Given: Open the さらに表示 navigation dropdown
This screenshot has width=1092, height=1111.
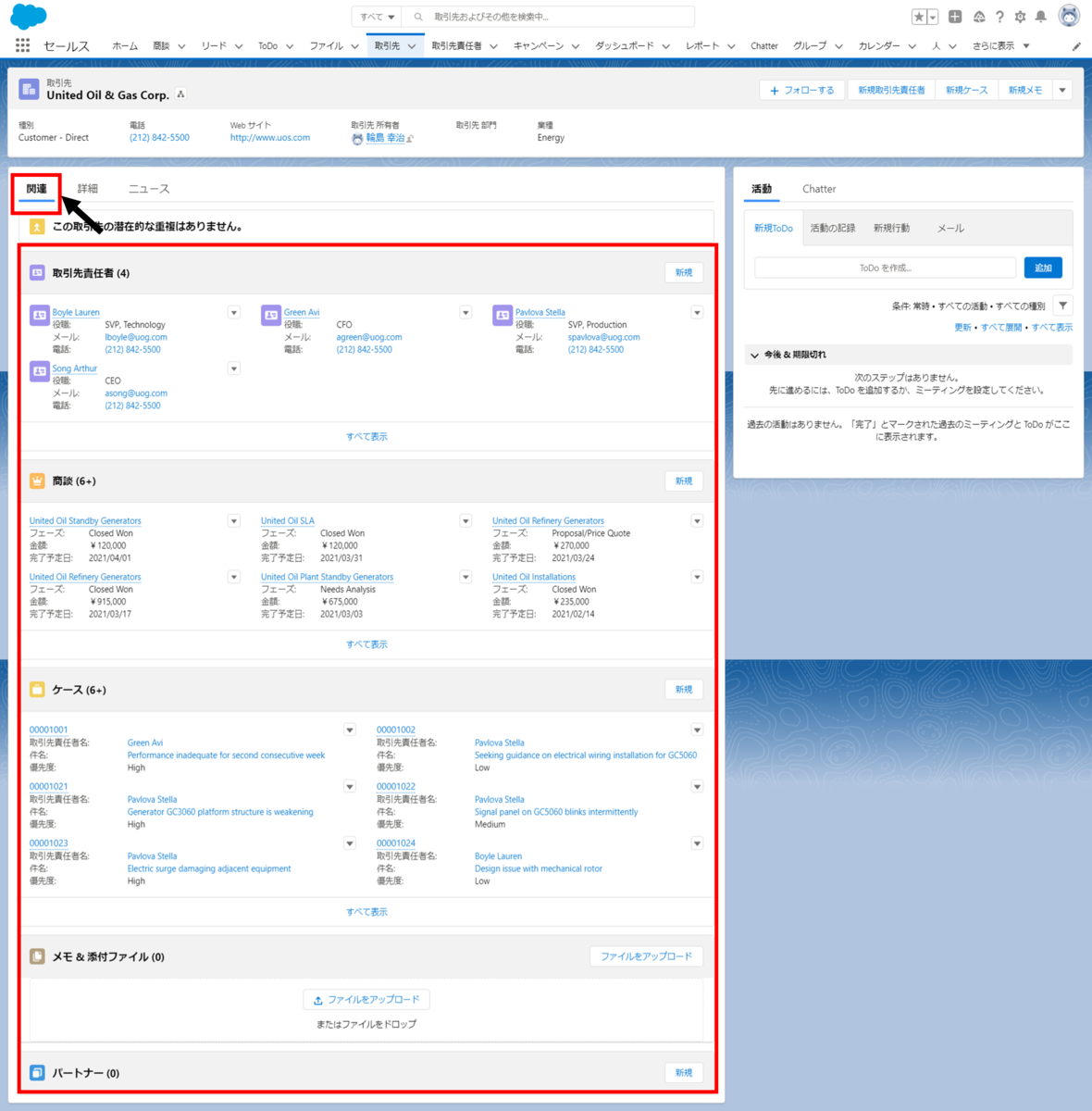Looking at the screenshot, I should (1000, 46).
